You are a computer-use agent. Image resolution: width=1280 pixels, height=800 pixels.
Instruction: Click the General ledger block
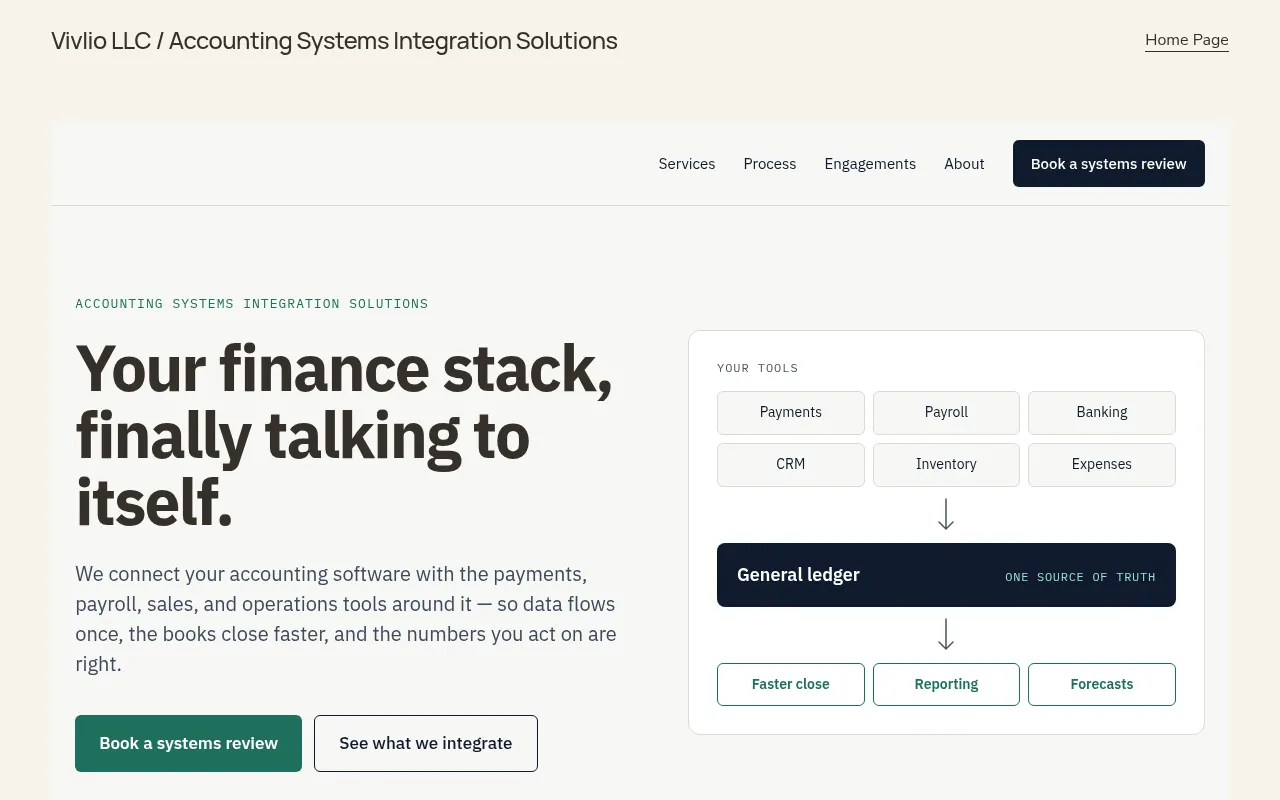click(x=946, y=575)
